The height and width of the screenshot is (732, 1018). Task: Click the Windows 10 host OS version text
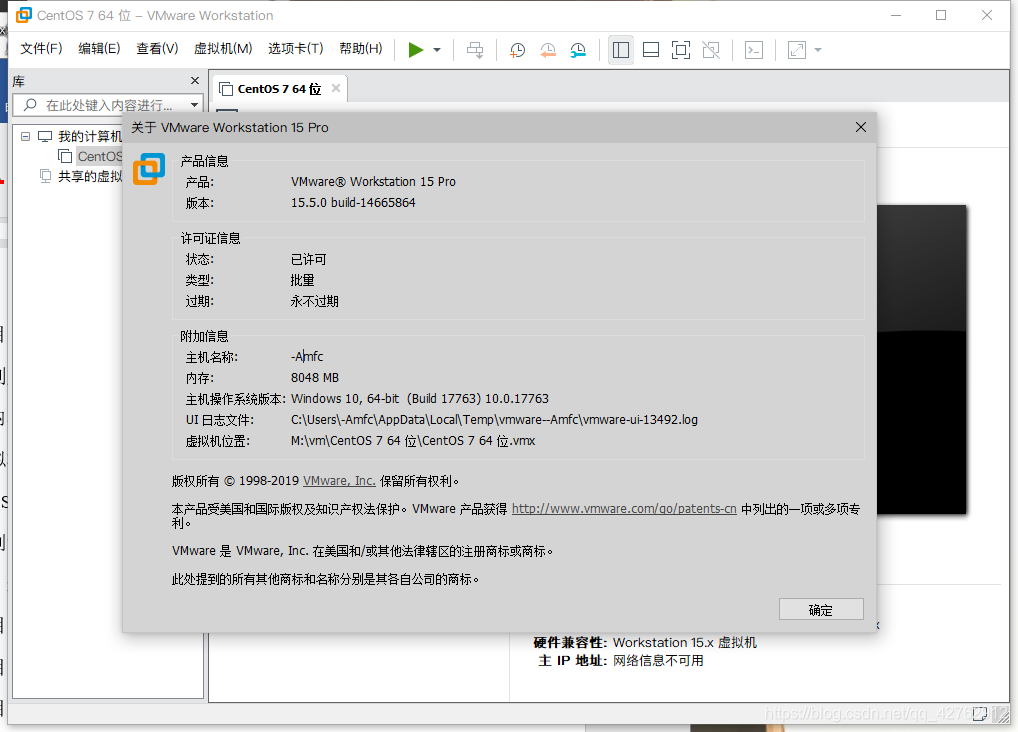[x=419, y=399]
